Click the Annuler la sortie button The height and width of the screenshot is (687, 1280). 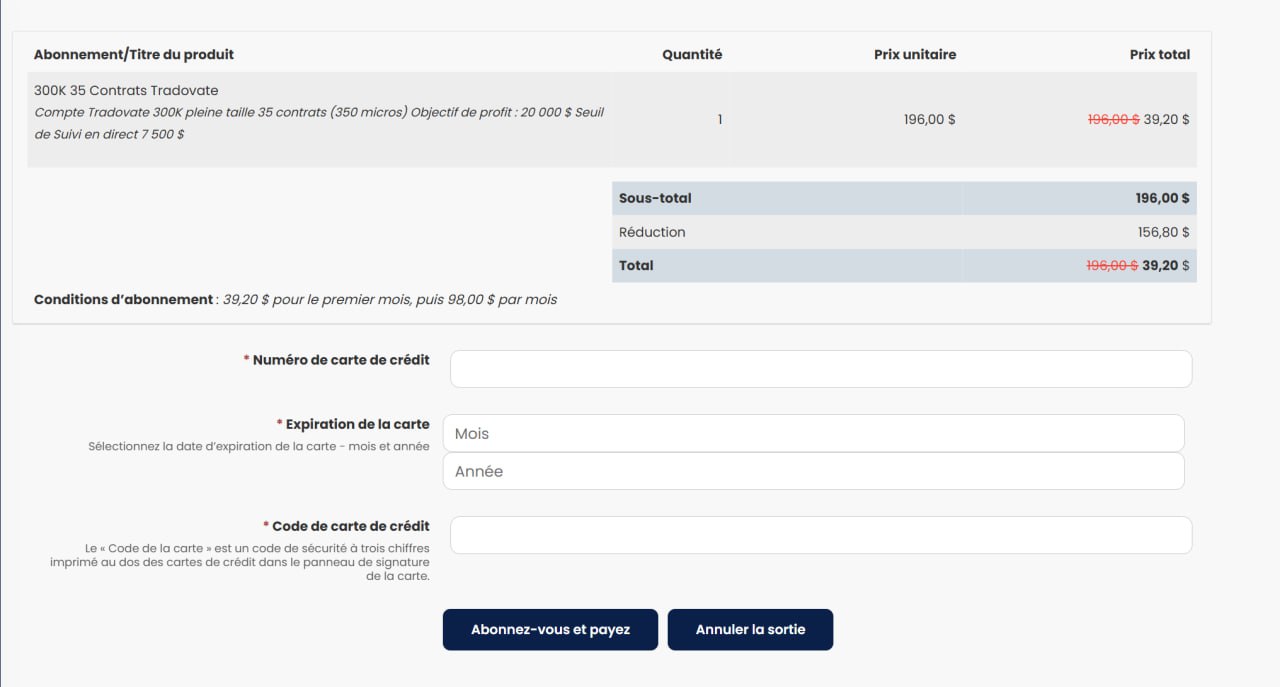[750, 629]
